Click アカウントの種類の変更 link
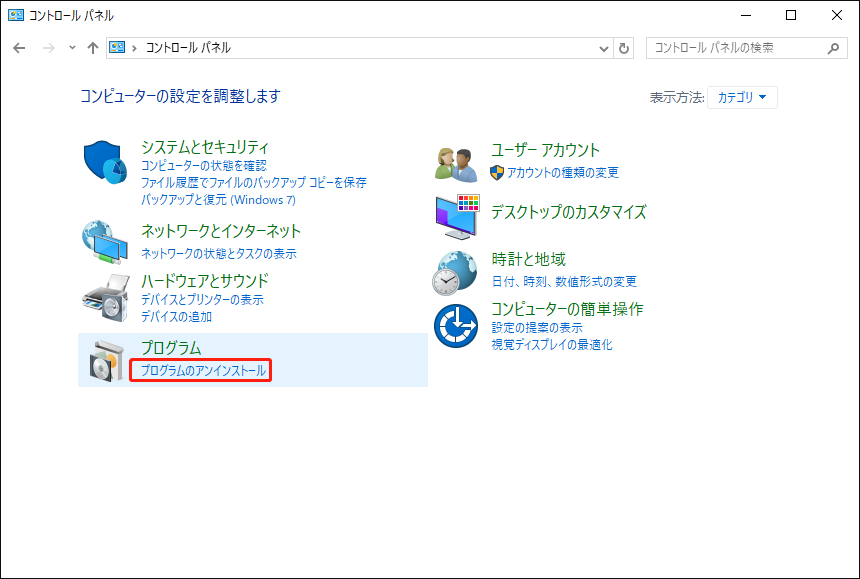This screenshot has width=860, height=579. 562,173
